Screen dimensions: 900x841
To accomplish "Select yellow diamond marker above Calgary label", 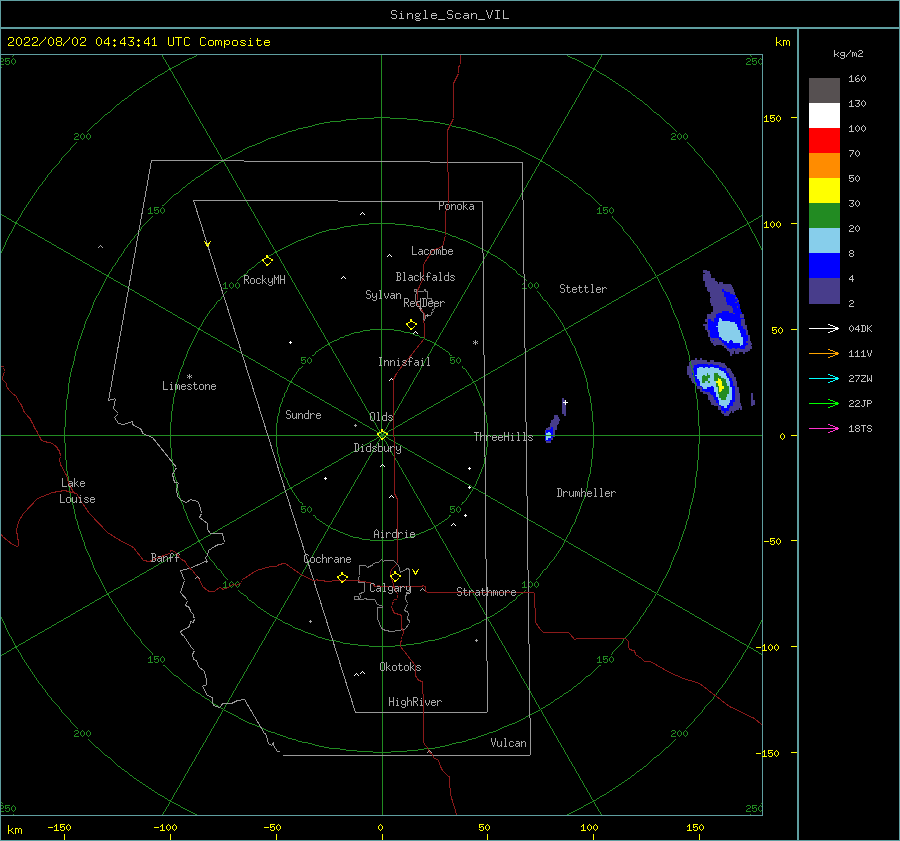I will point(395,576).
